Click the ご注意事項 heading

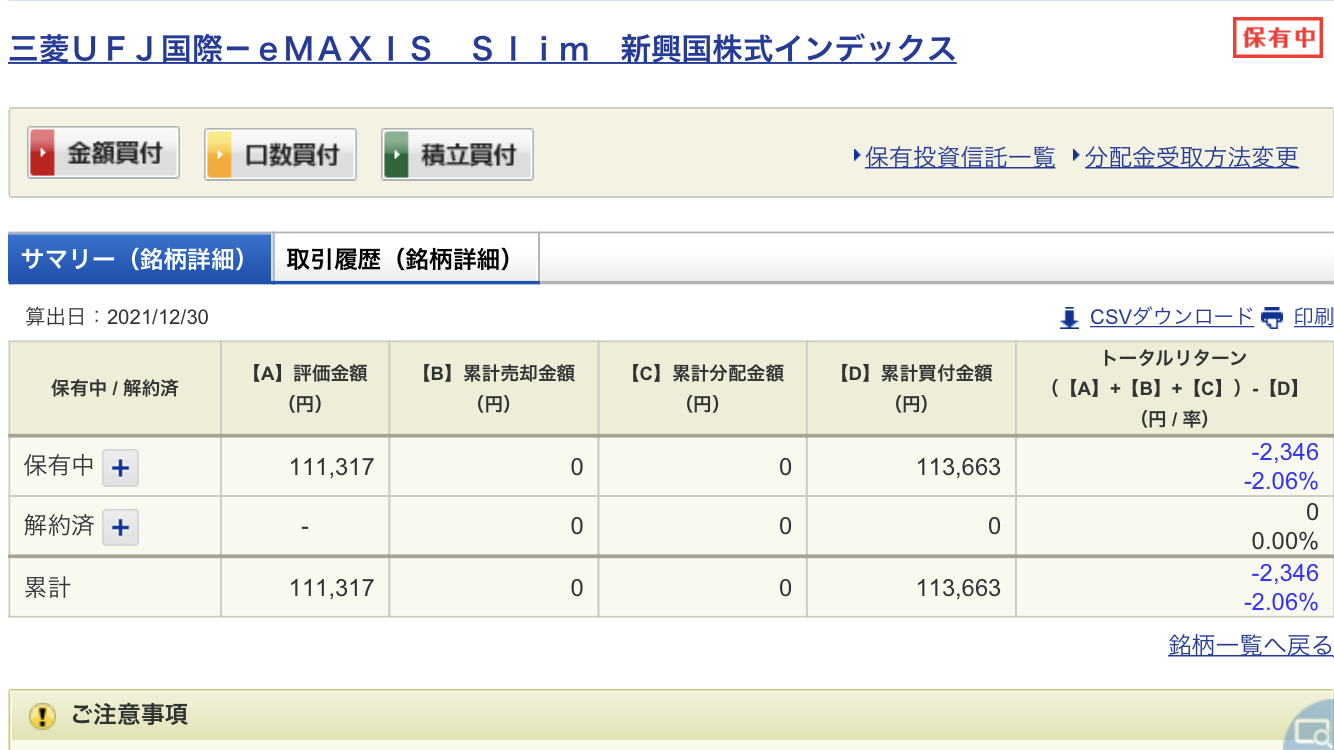click(129, 715)
